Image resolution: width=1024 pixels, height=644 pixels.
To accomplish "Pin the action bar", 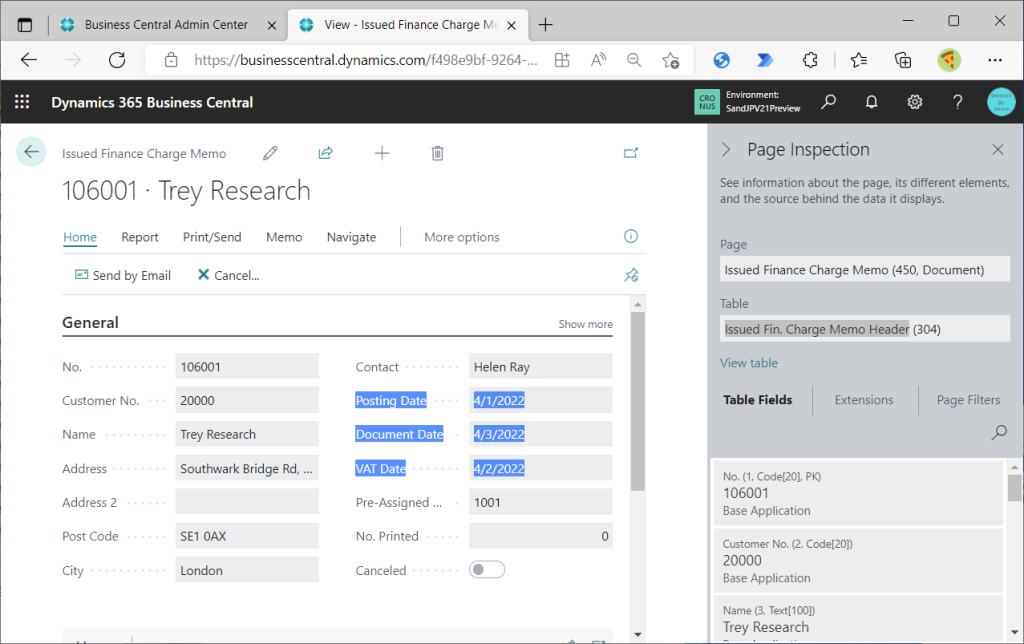I will pos(631,275).
